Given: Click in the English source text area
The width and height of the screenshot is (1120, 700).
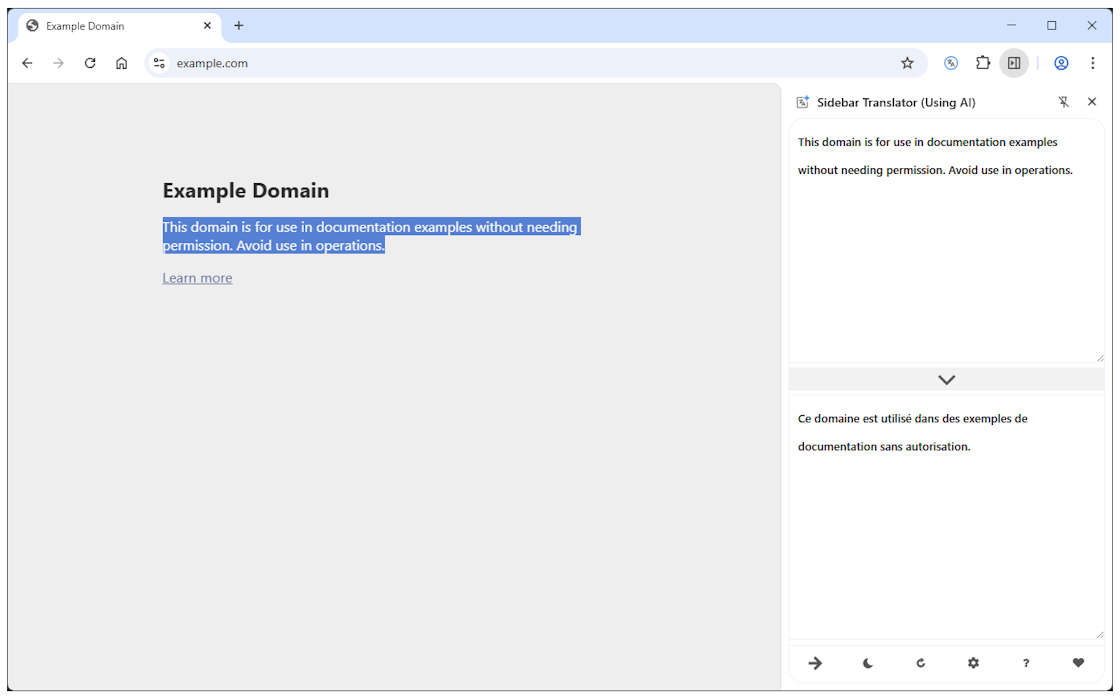Looking at the screenshot, I should coord(946,241).
